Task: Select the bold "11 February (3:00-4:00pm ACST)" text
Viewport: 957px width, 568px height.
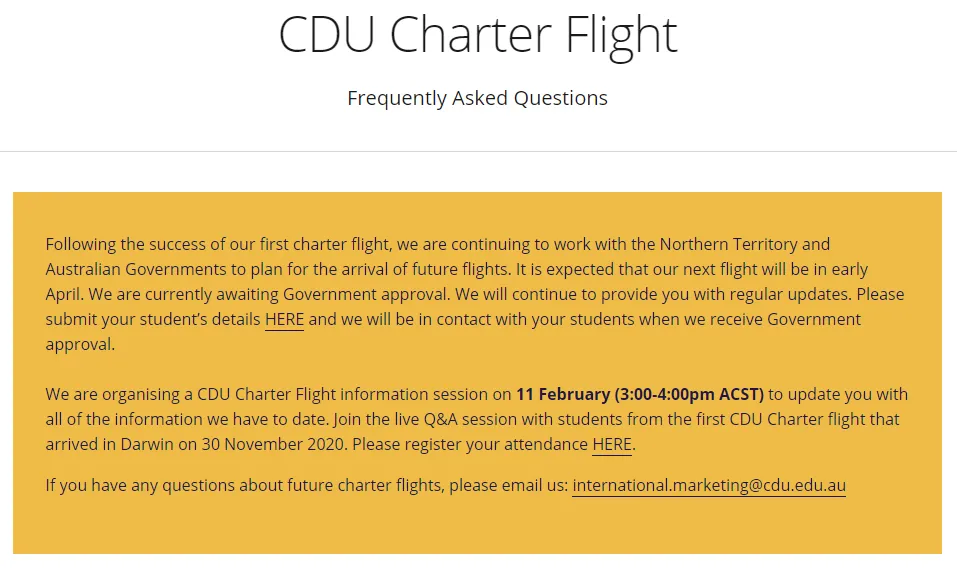Action: pos(640,394)
